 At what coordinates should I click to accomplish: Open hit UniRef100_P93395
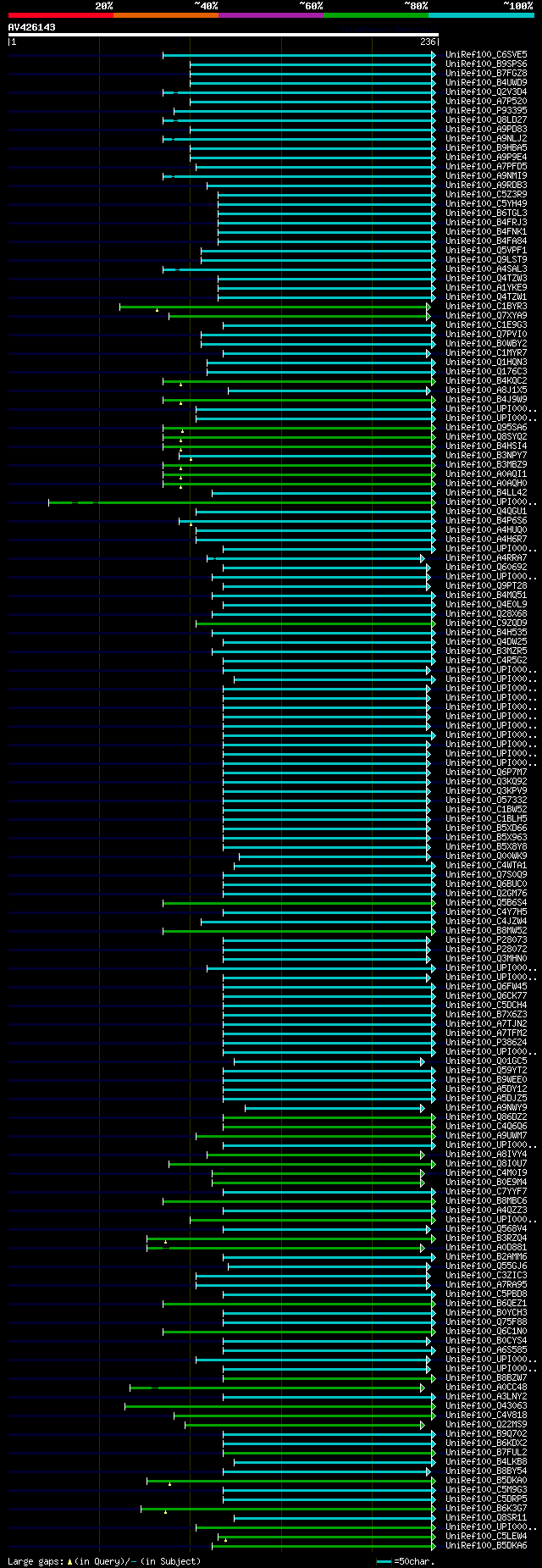pyautogui.click(x=486, y=111)
